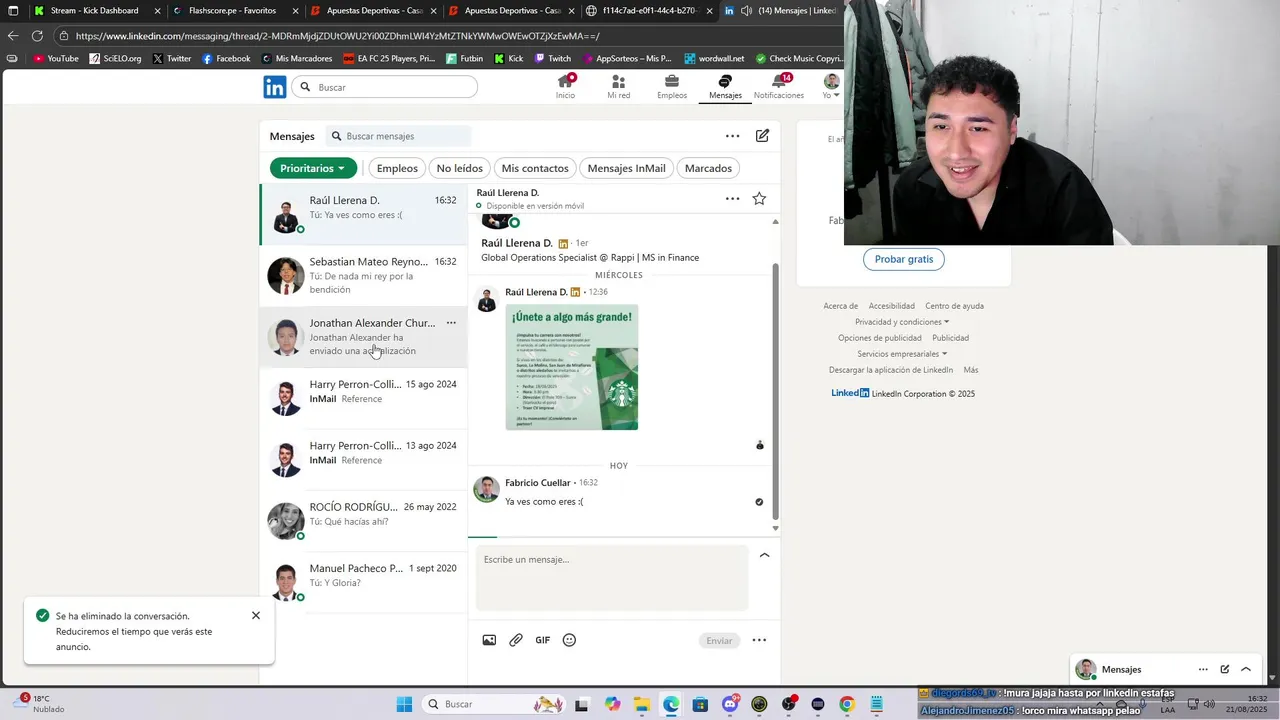Reload the page with the refresh button
This screenshot has height=720, width=1280.
pyautogui.click(x=37, y=36)
